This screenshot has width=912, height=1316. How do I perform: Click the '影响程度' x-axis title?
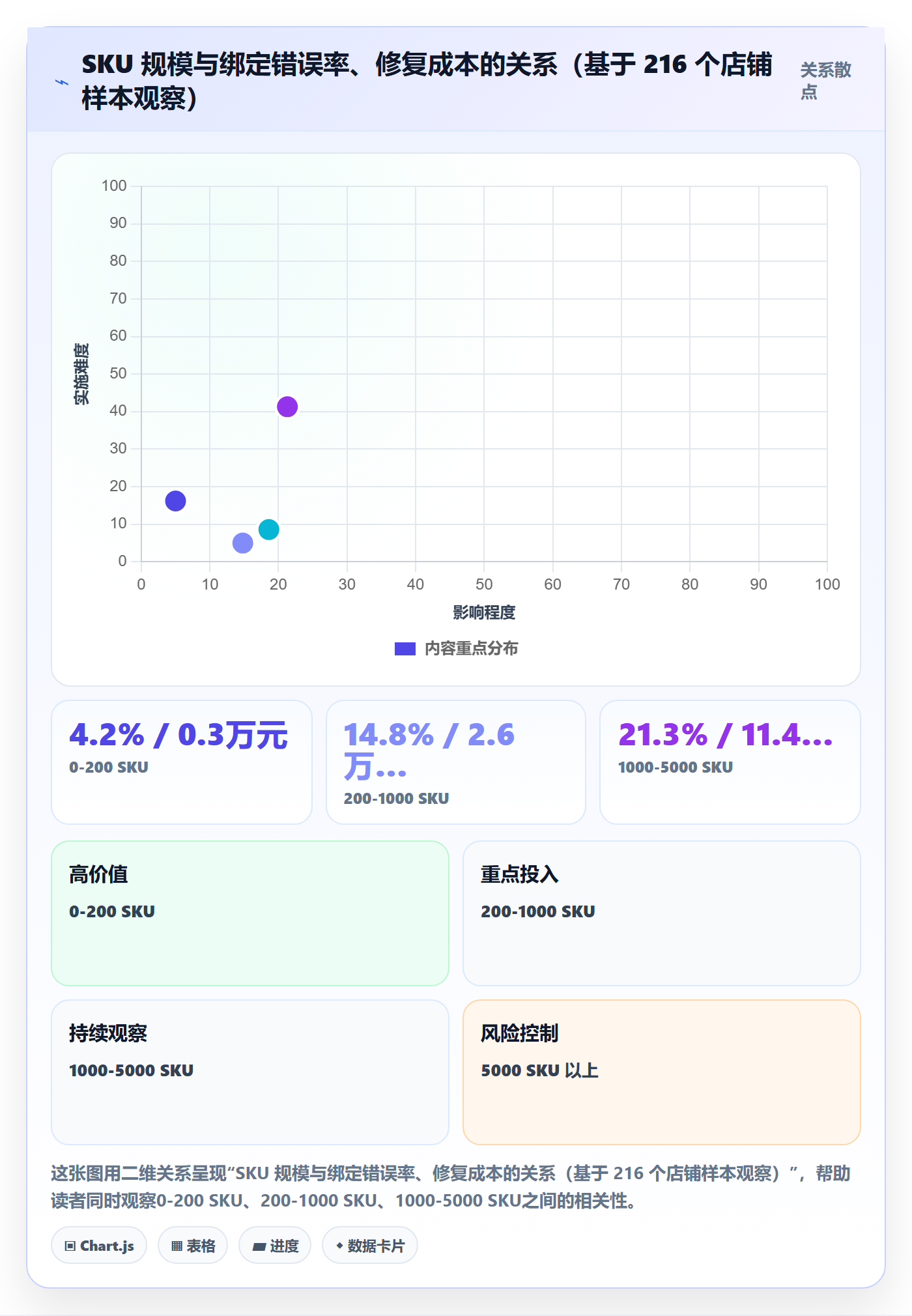point(484,612)
